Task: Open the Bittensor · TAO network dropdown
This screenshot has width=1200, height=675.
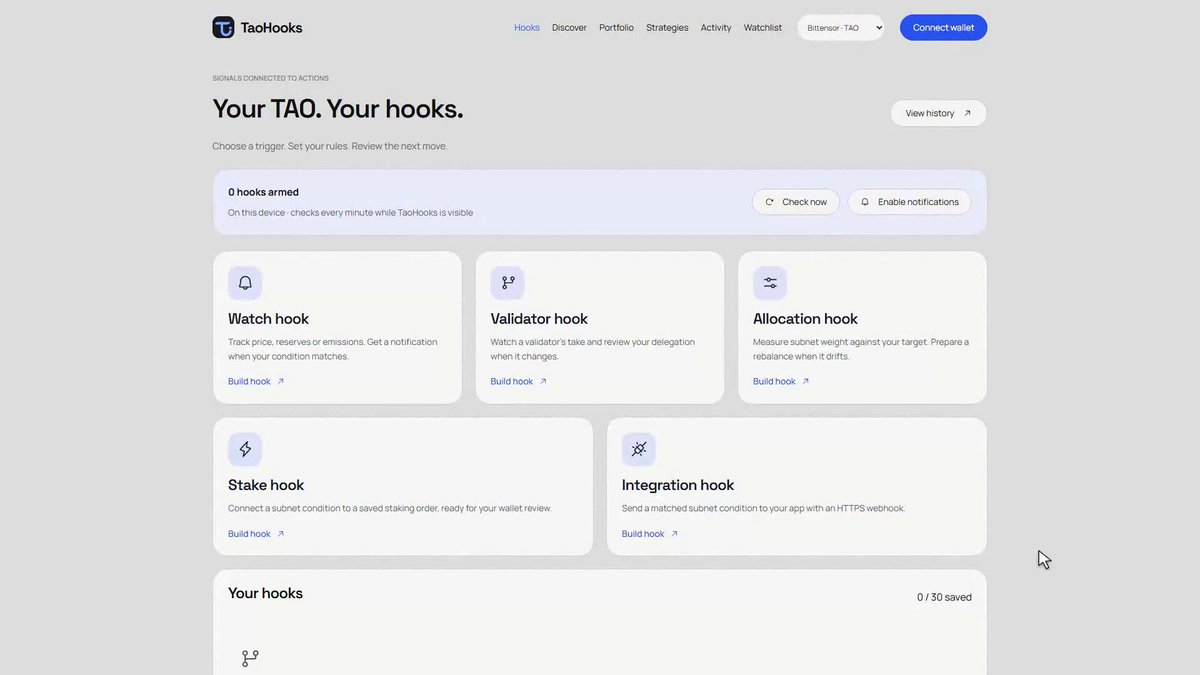Action: click(x=841, y=28)
